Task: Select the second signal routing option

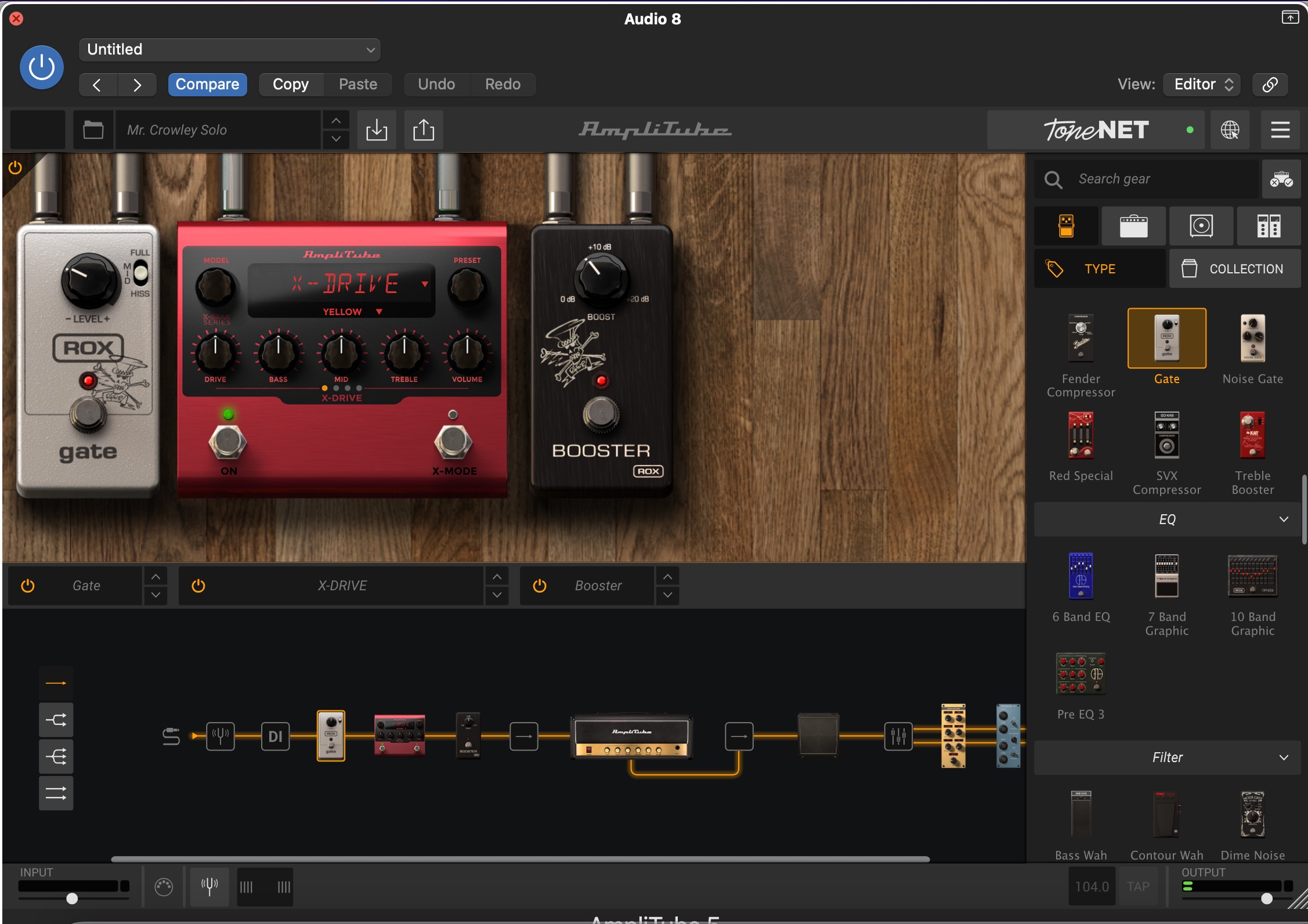Action: (x=56, y=720)
